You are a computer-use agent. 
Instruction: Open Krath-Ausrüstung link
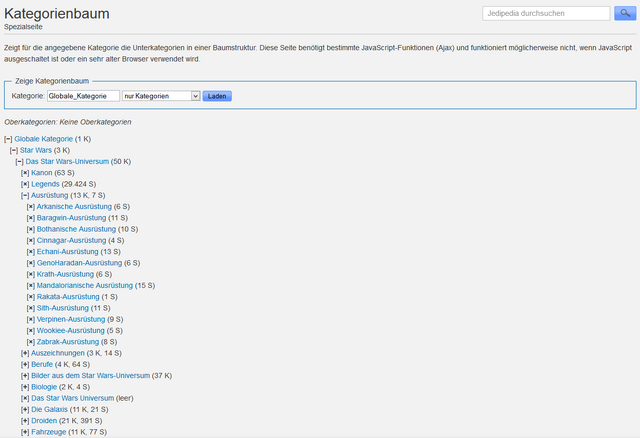click(65, 274)
